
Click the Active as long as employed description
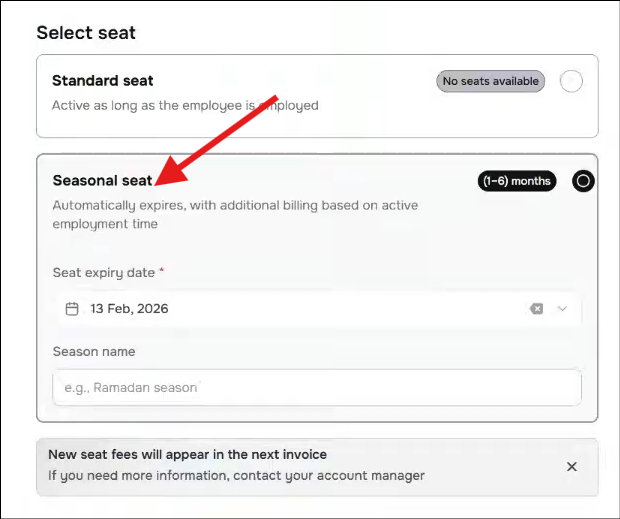185,105
